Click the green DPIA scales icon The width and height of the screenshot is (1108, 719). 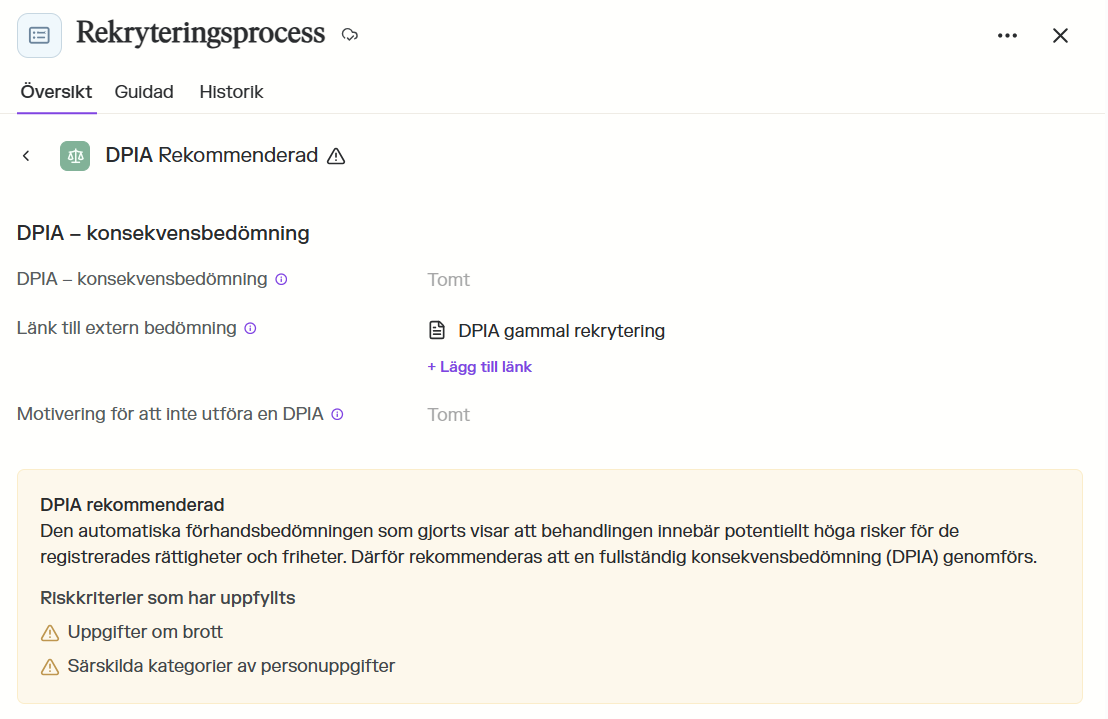tap(75, 156)
